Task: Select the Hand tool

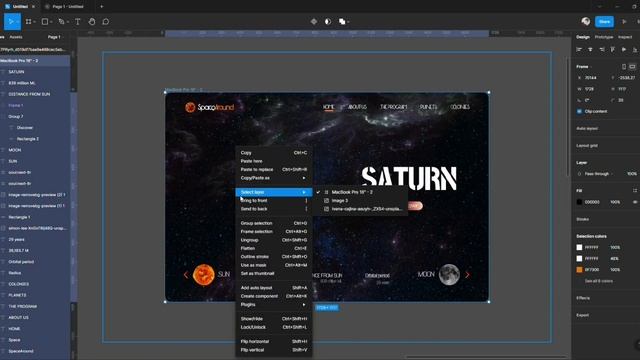Action: (x=92, y=22)
